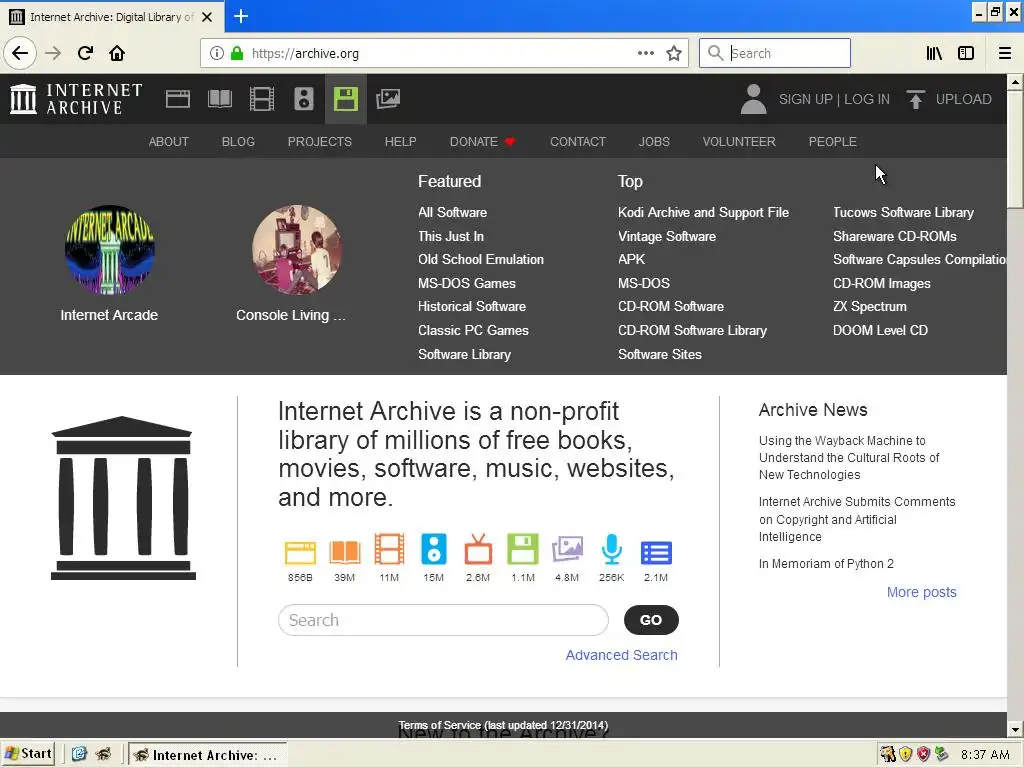Screen dimensions: 1024x768
Task: Click the Console Living Room thumbnail
Action: pyautogui.click(x=297, y=250)
